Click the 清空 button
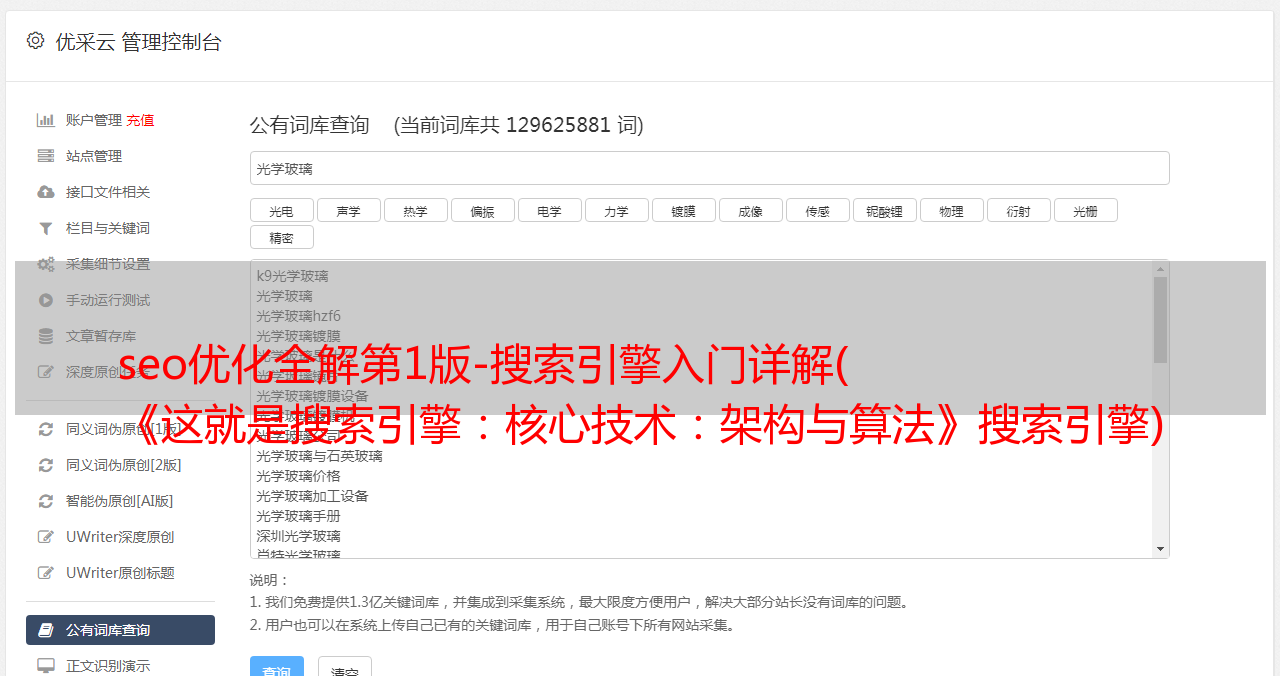The width and height of the screenshot is (1280, 676). tap(345, 666)
